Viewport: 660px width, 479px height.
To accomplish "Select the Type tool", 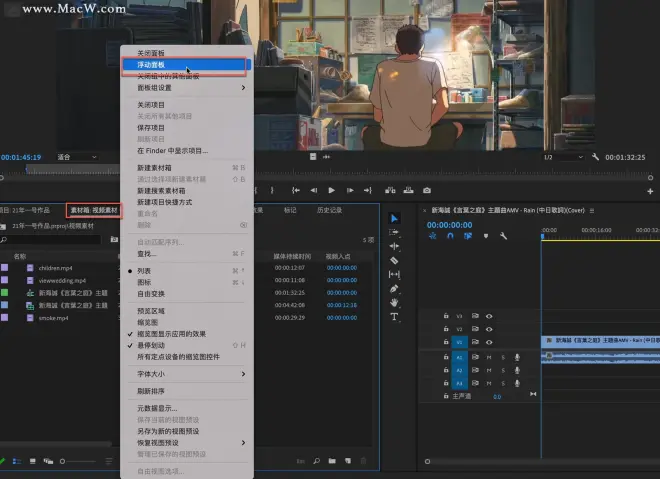I will (394, 317).
